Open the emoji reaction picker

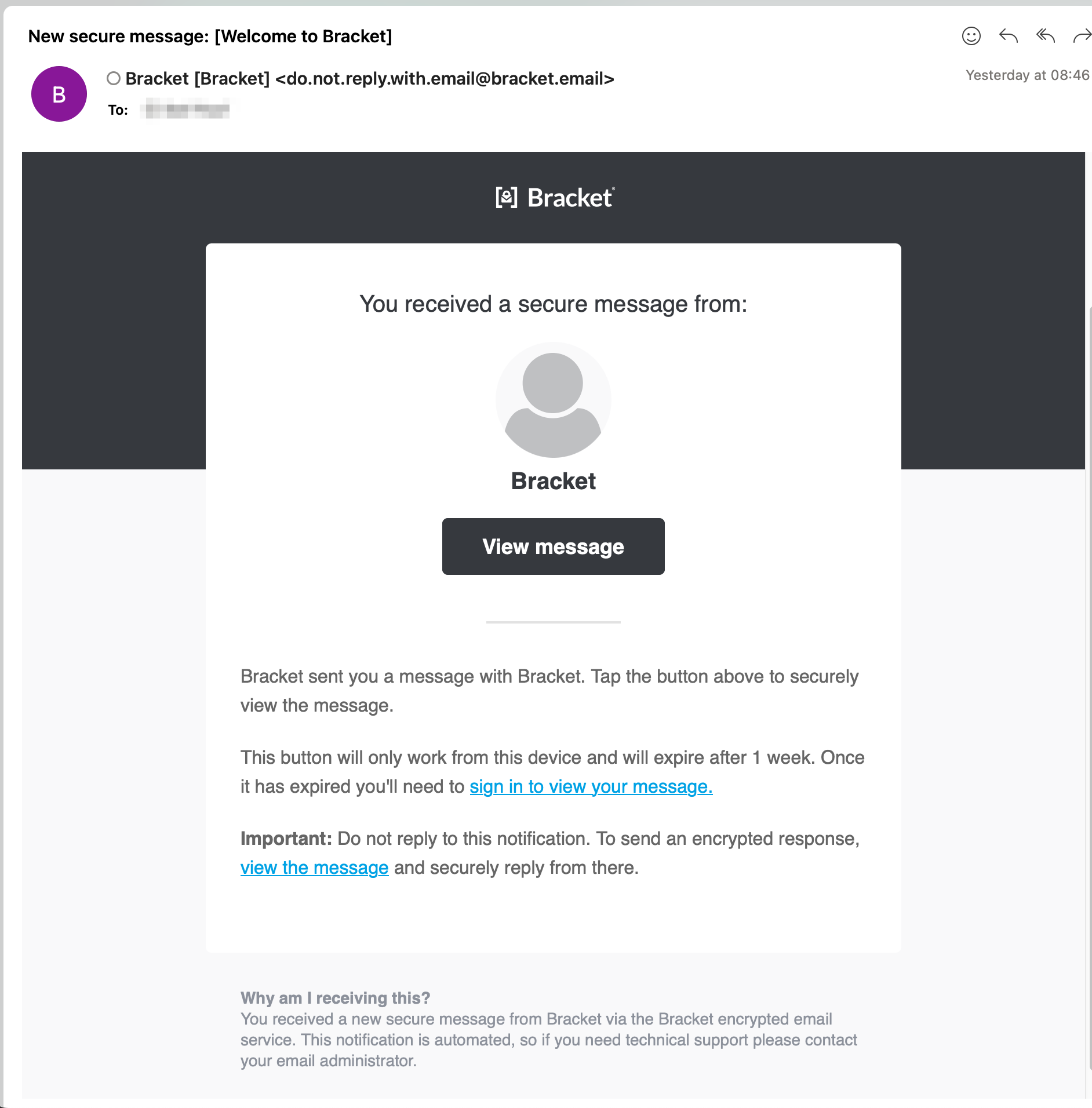tap(971, 36)
